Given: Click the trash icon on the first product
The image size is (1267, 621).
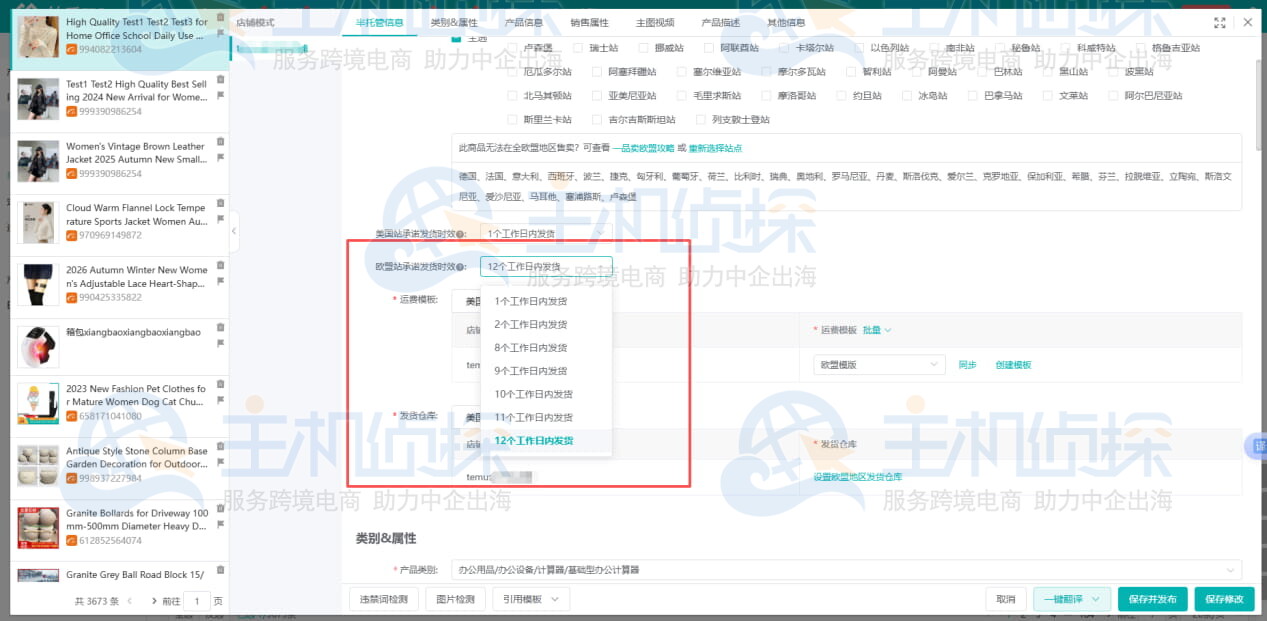Looking at the screenshot, I should 220,19.
